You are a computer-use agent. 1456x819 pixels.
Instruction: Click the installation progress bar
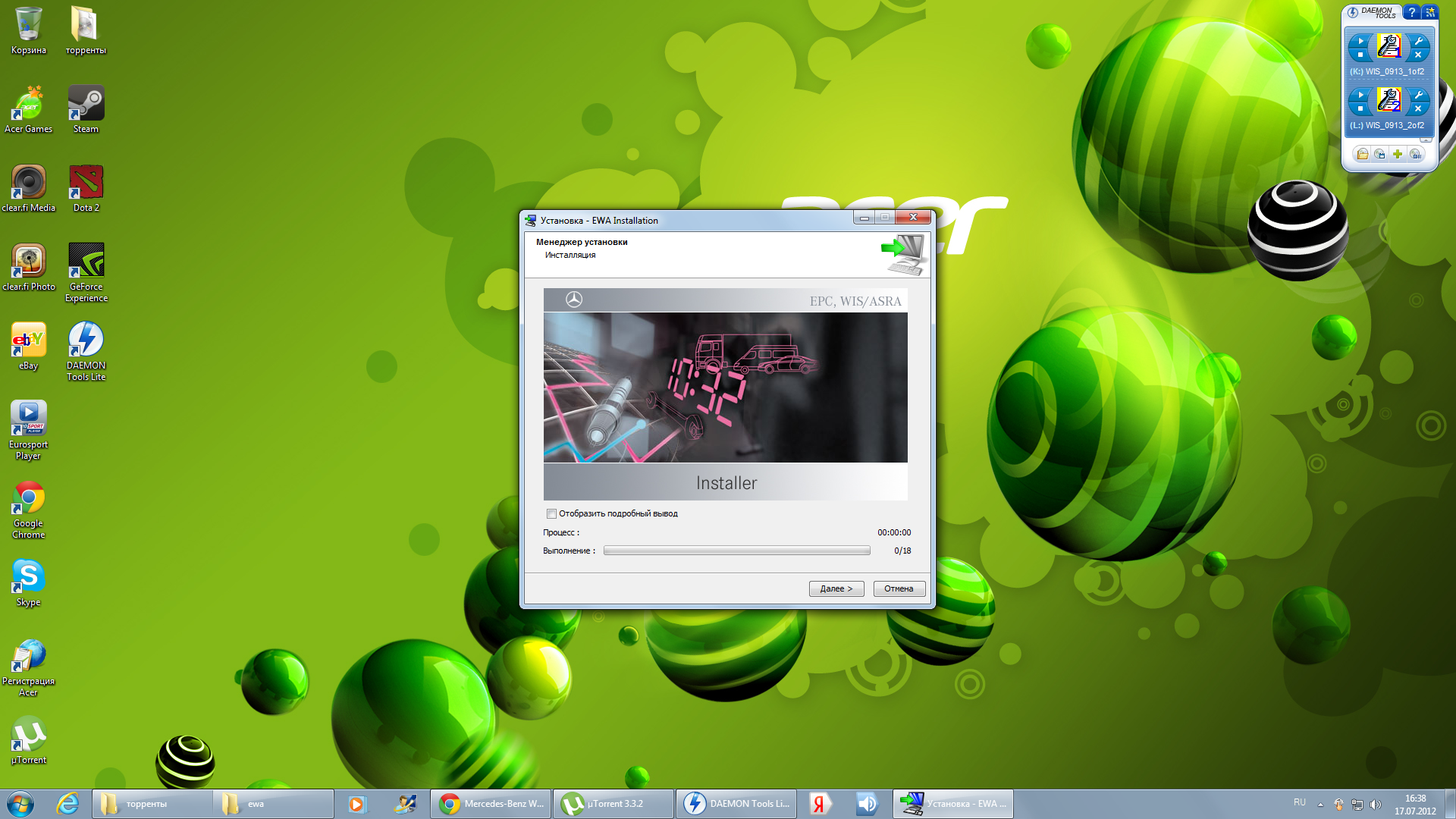[736, 551]
